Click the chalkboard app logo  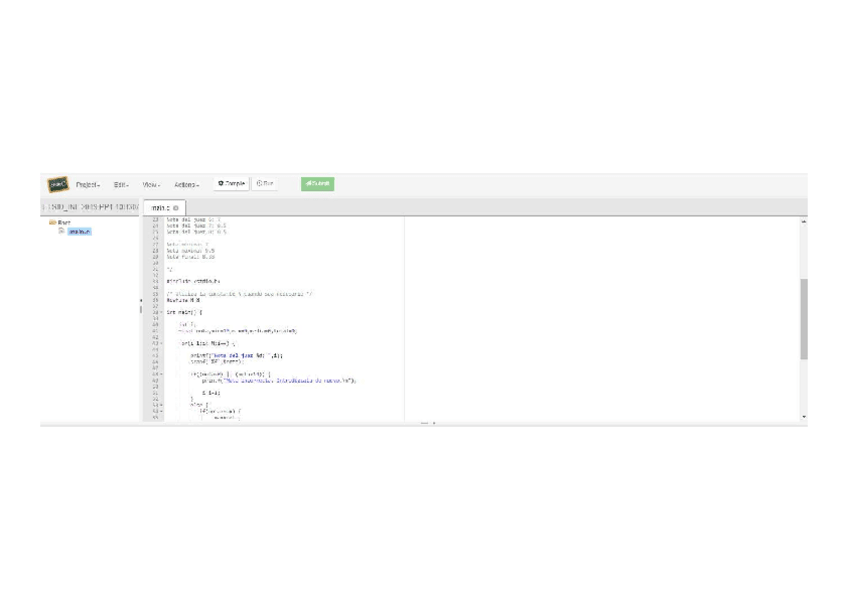pyautogui.click(x=58, y=184)
